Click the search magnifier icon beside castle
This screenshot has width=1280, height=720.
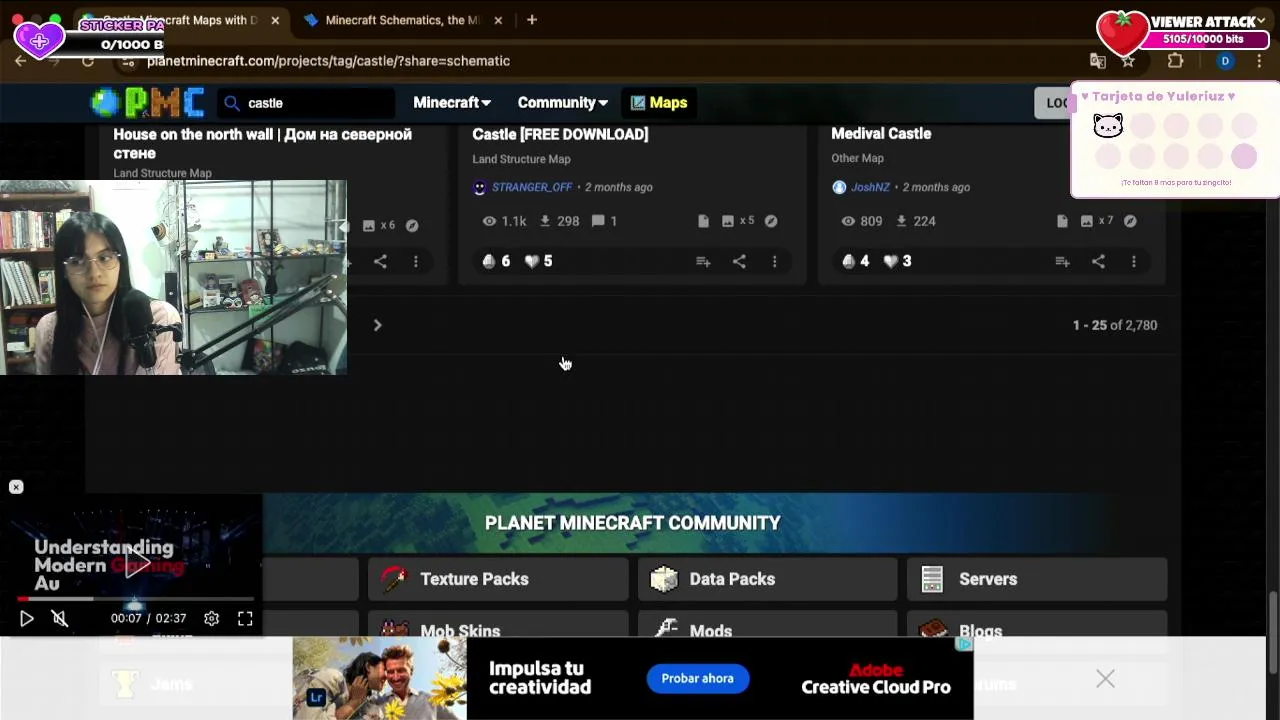pos(232,103)
